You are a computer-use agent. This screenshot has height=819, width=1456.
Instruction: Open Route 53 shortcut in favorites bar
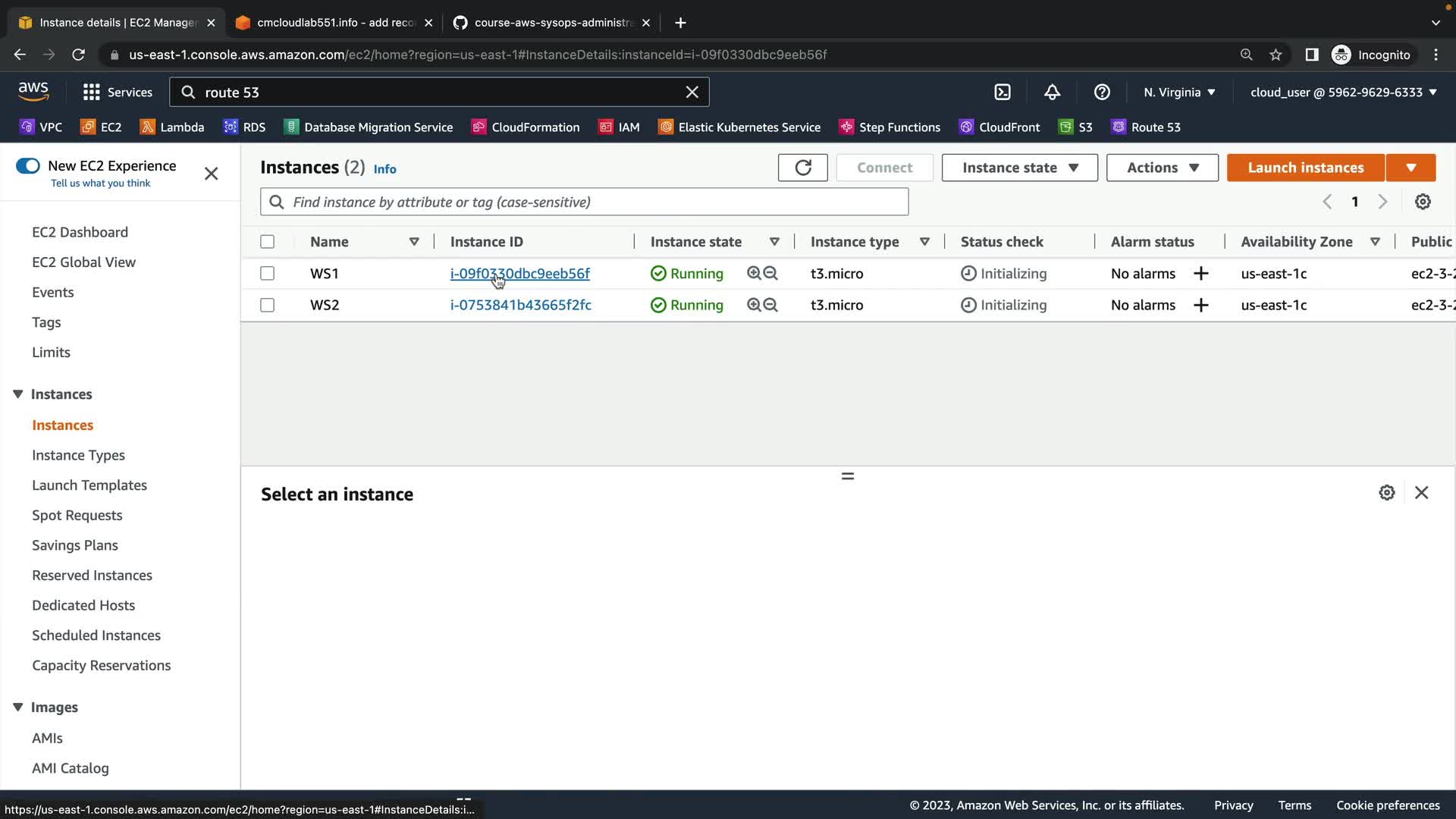(x=1146, y=127)
